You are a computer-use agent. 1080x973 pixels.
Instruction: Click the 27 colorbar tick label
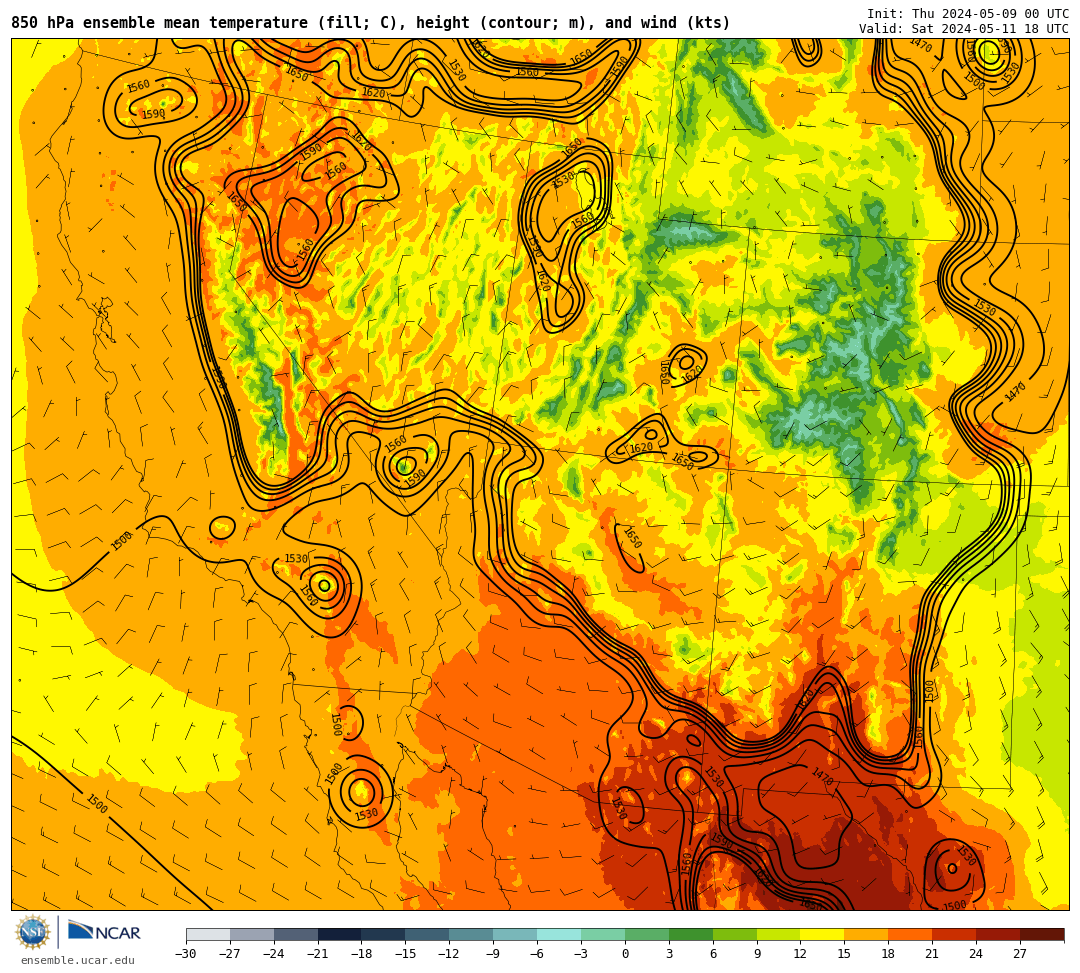[1021, 954]
